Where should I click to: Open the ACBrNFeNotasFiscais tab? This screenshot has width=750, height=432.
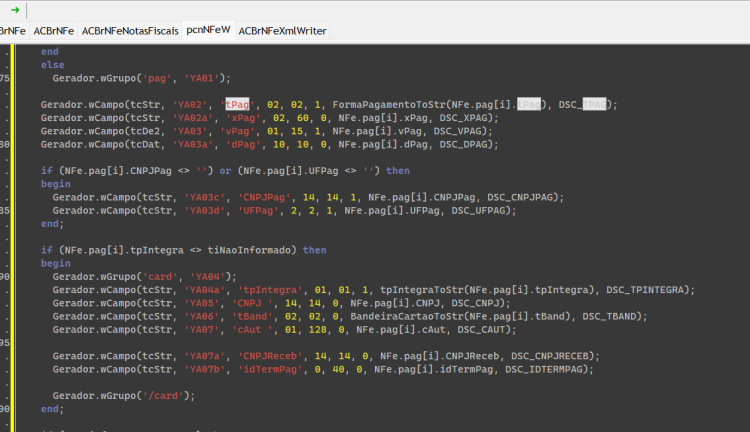(x=130, y=31)
